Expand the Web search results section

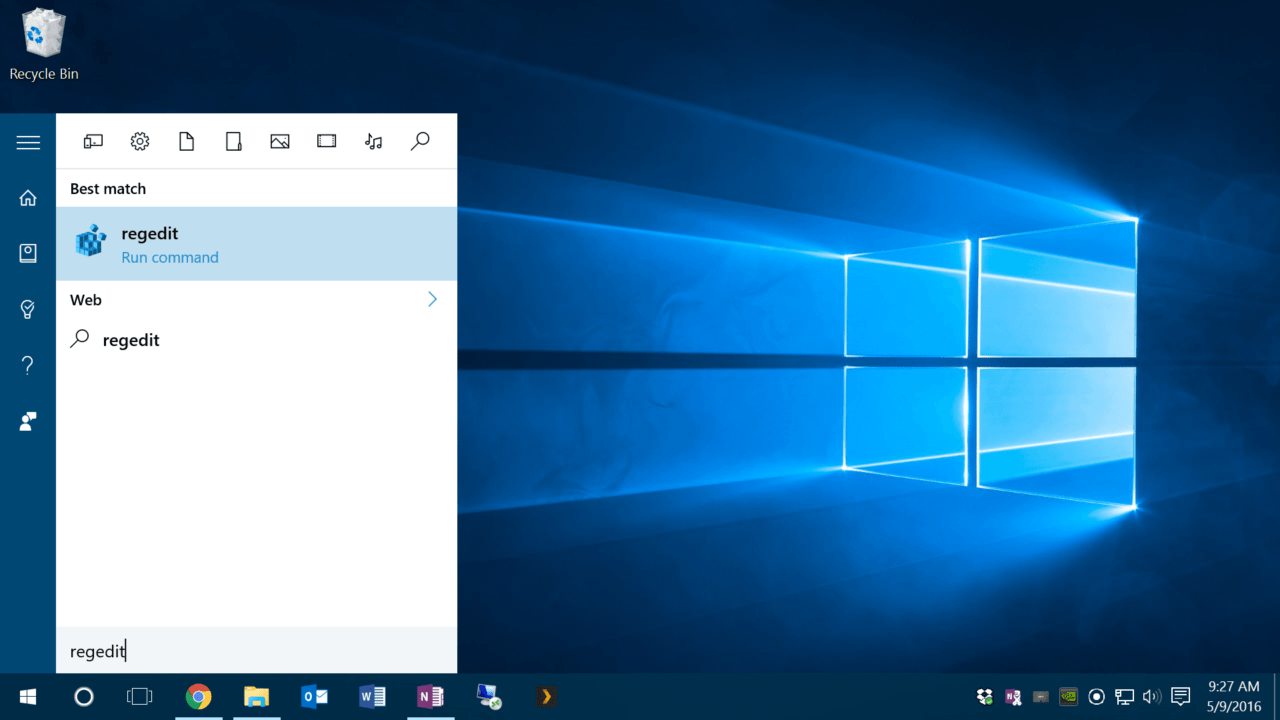tap(431, 299)
